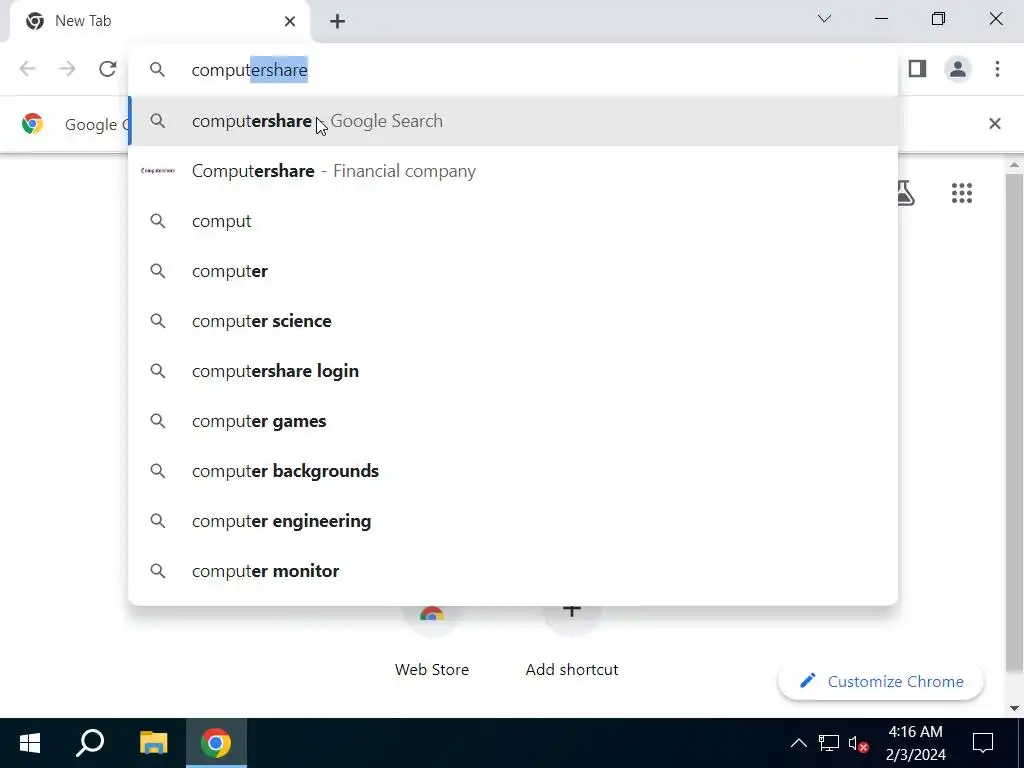Click the Chrome logo in the infobar
Viewport: 1024px width, 768px height.
pyautogui.click(x=32, y=123)
